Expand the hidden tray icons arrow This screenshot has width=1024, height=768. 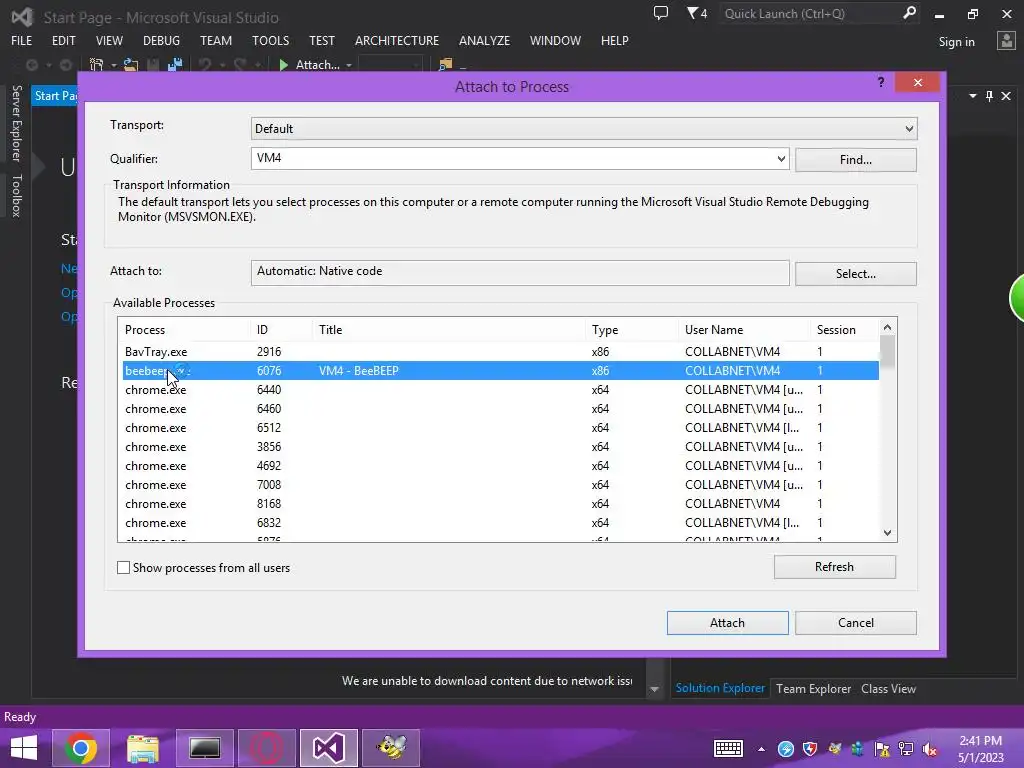(761, 749)
